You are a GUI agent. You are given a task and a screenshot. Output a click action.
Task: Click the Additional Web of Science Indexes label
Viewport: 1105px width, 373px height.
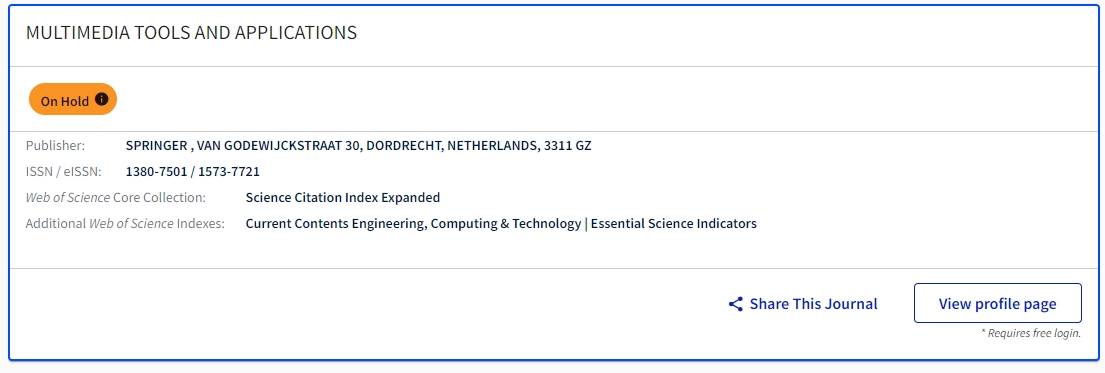click(x=125, y=224)
